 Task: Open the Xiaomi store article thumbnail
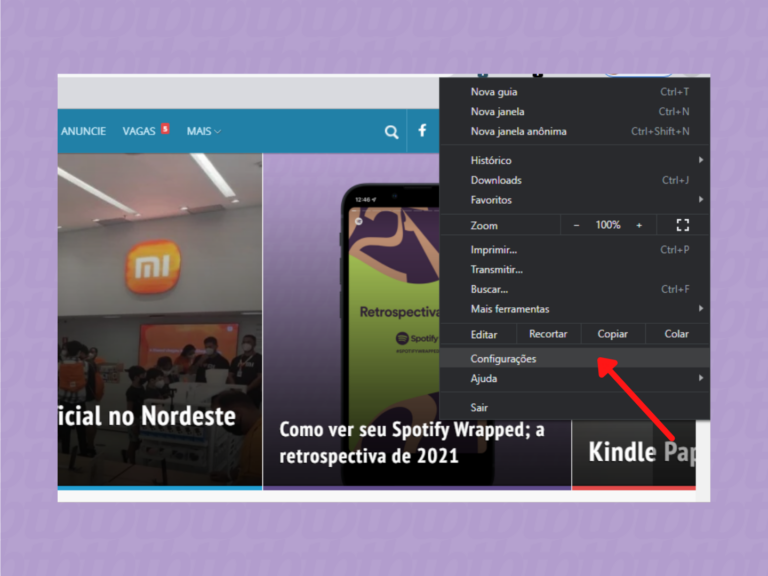[x=160, y=321]
